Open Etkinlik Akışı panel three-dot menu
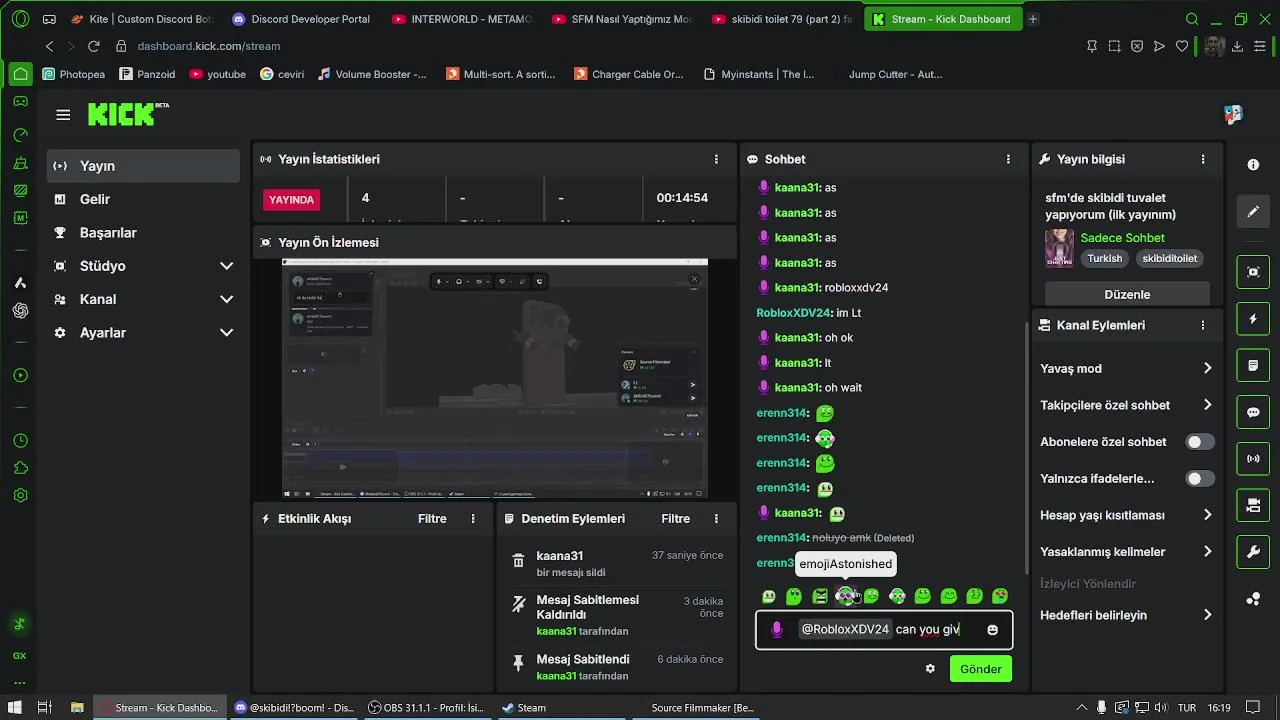The width and height of the screenshot is (1280, 720). (473, 519)
